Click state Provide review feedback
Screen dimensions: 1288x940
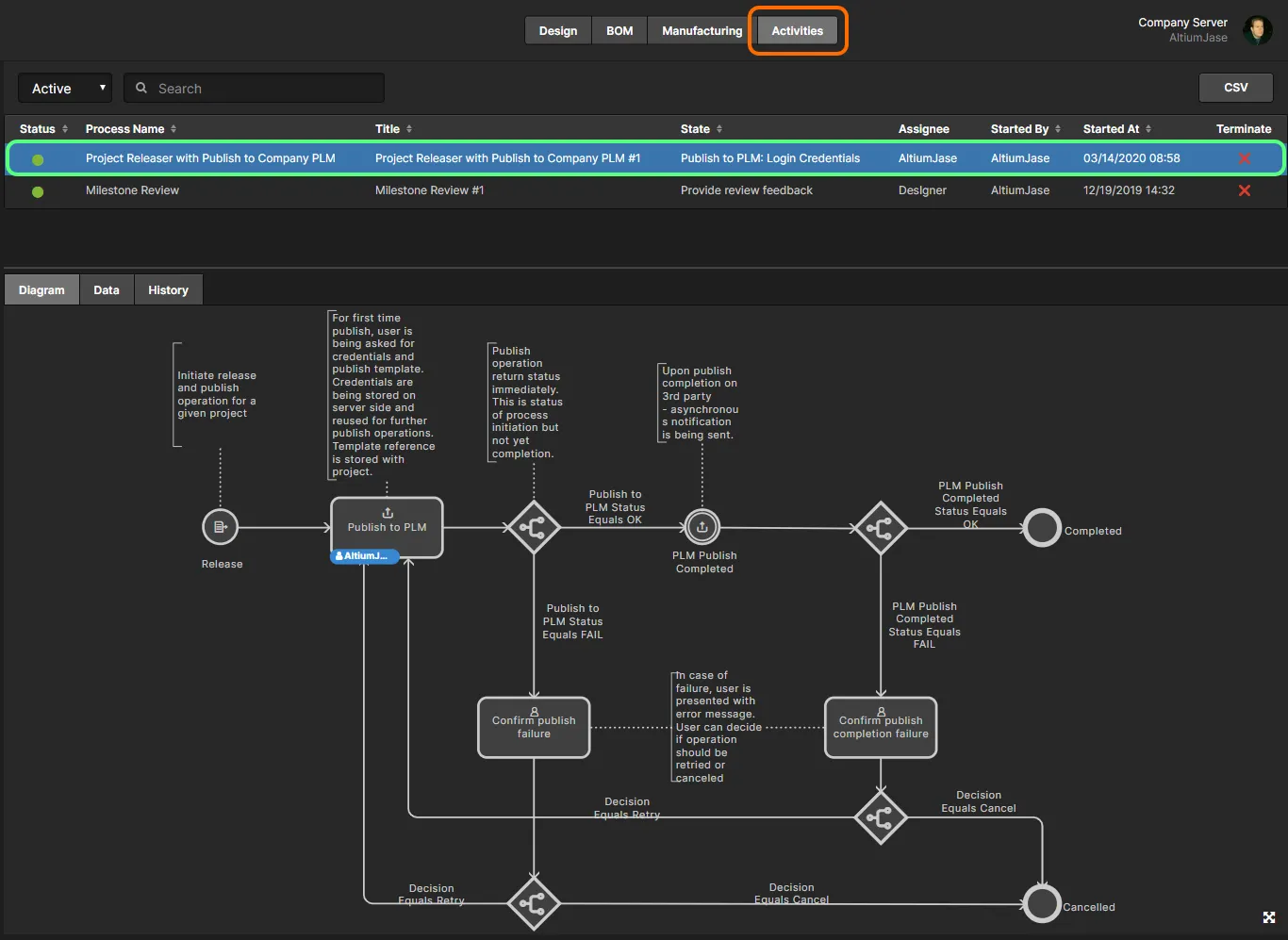click(746, 190)
